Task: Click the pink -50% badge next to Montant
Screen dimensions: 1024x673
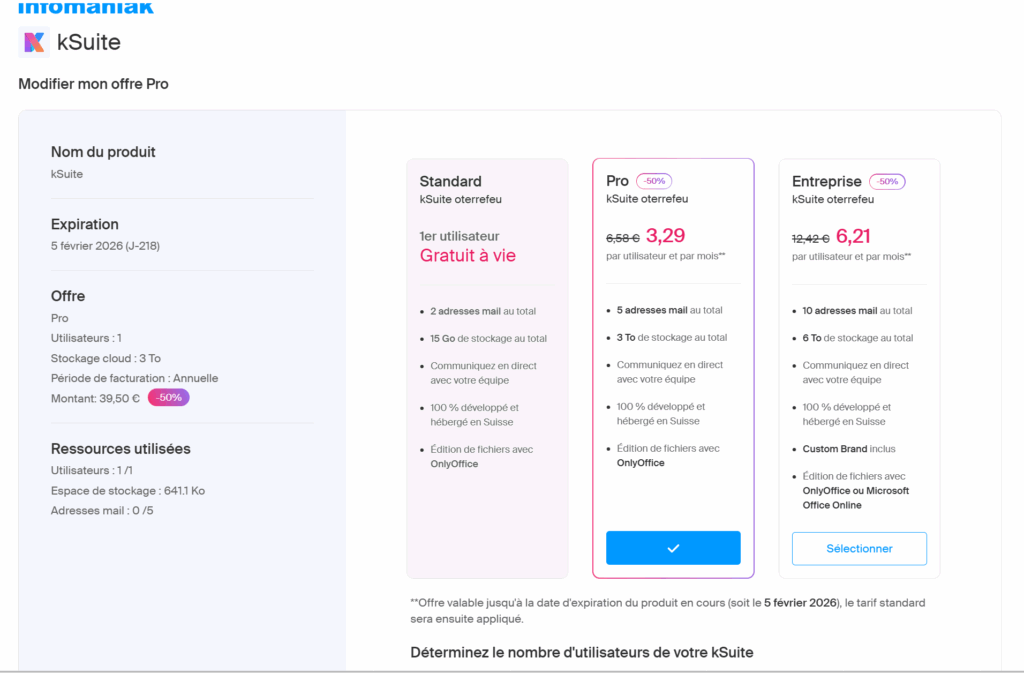Action: coord(168,398)
